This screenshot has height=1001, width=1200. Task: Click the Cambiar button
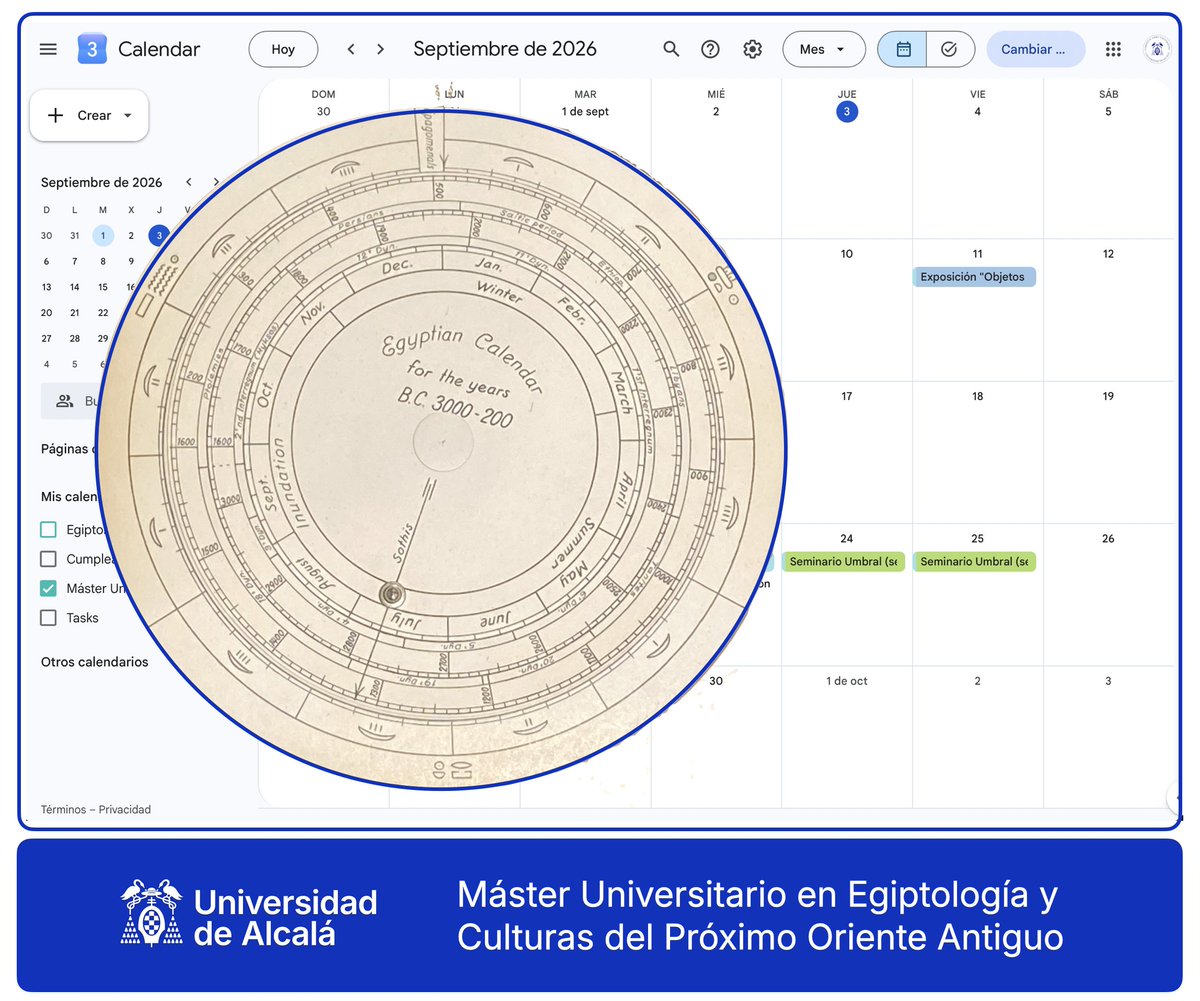1035,49
